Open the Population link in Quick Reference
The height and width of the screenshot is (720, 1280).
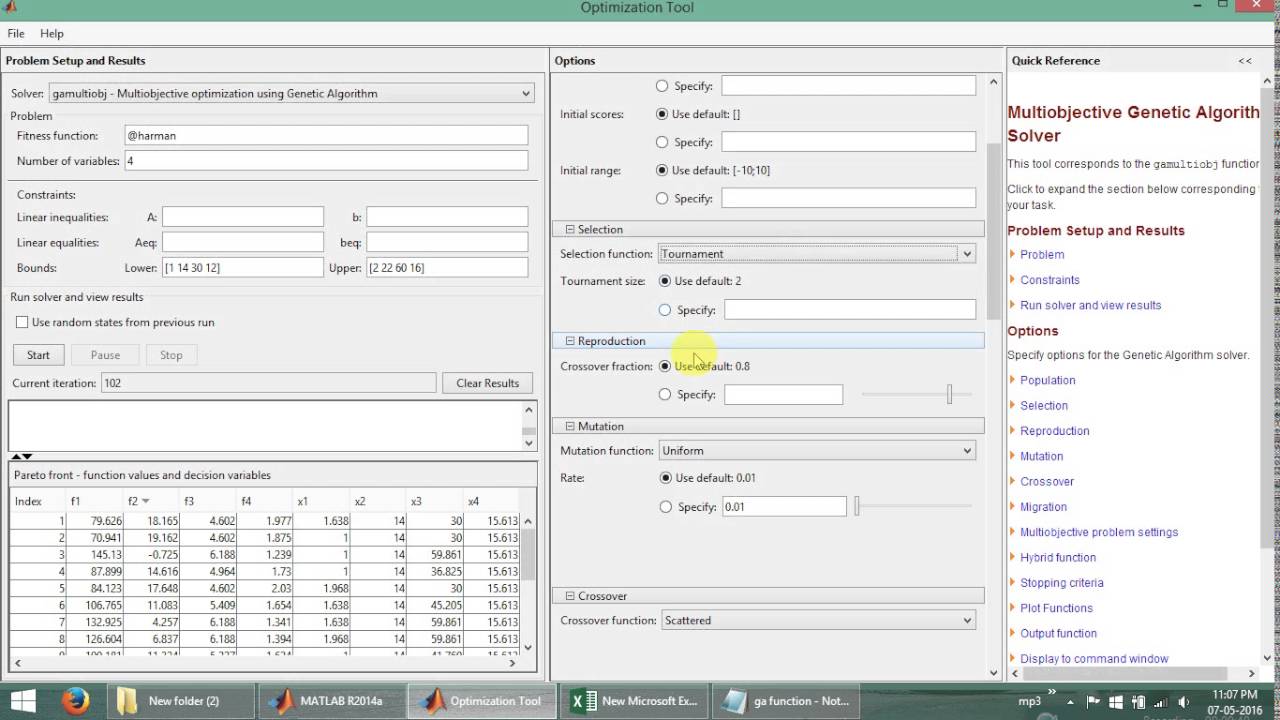coord(1047,380)
